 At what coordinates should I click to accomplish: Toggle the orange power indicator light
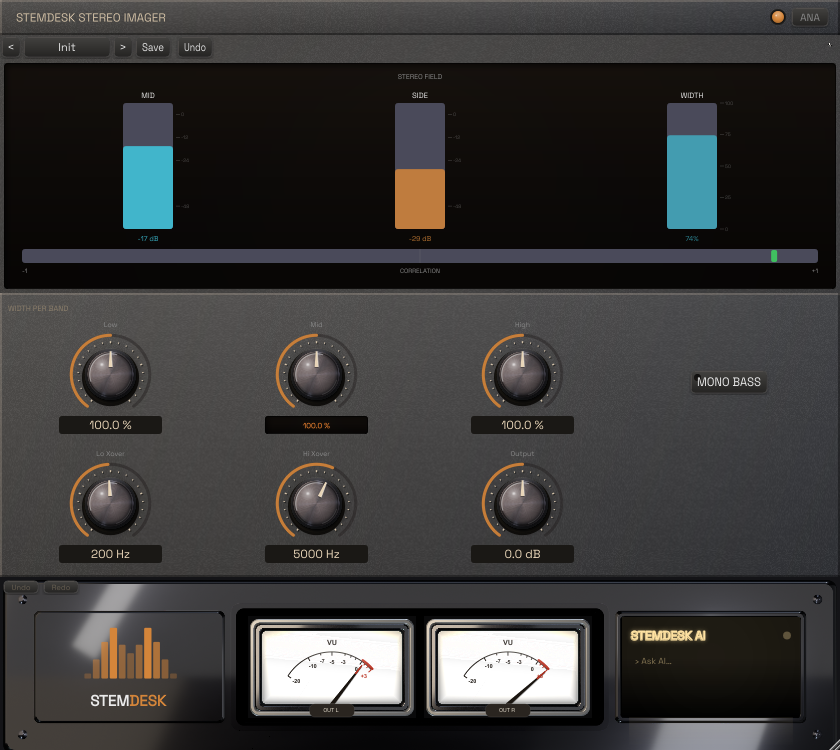[x=778, y=17]
